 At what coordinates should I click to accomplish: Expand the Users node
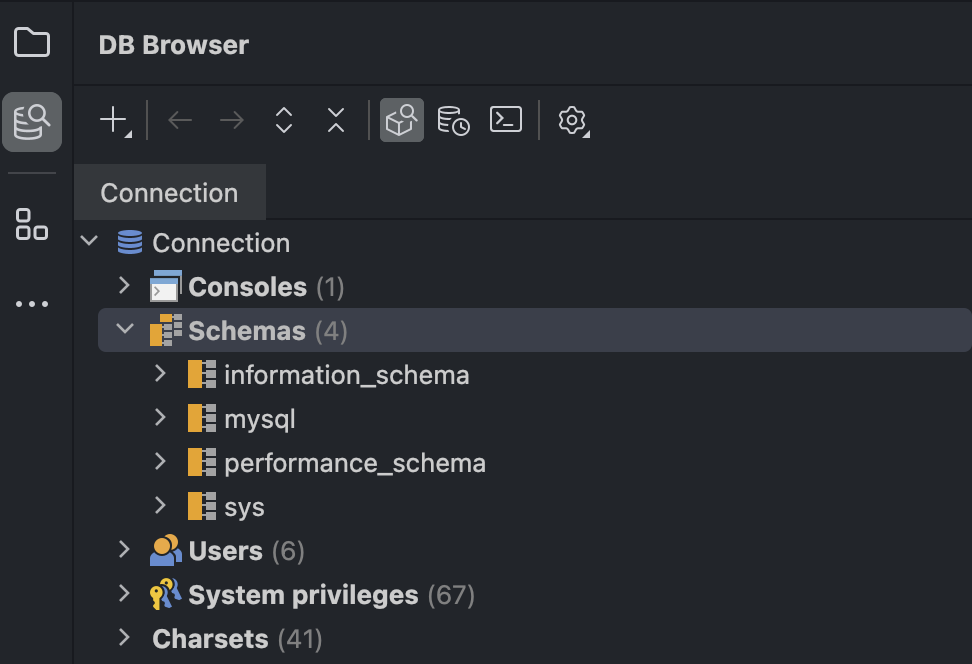(x=124, y=550)
